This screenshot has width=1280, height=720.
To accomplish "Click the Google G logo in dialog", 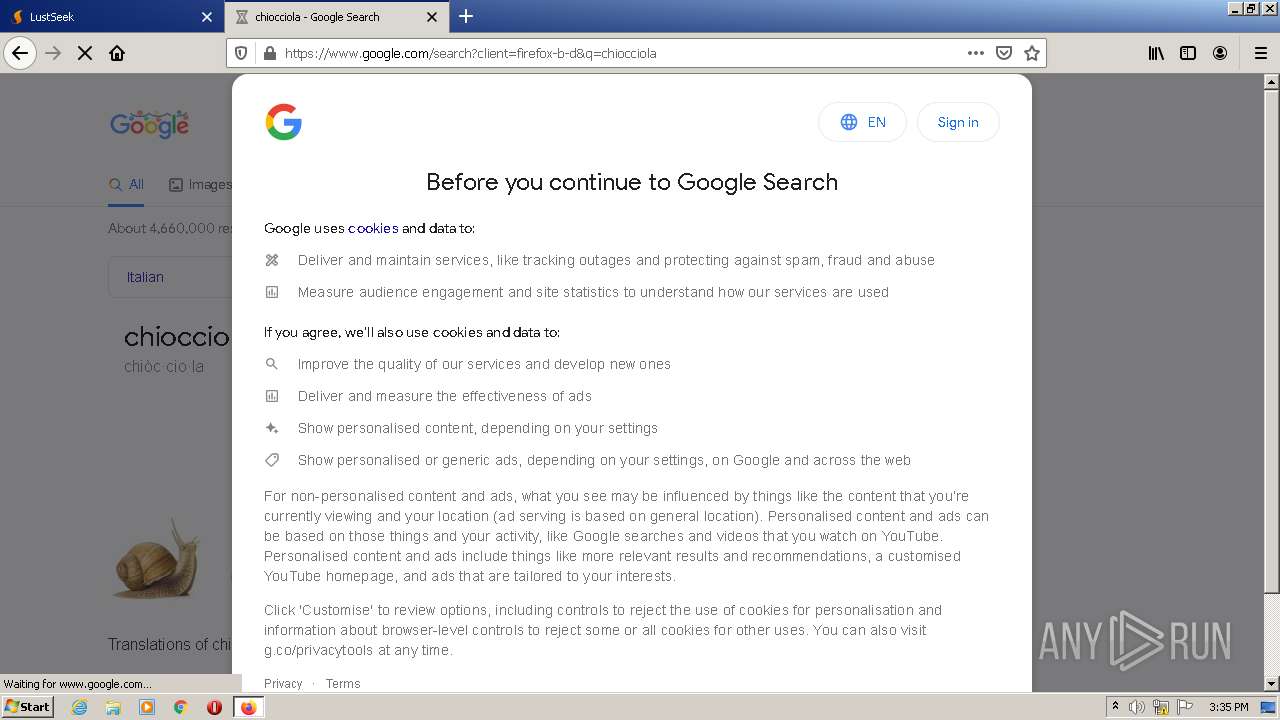I will point(283,122).
